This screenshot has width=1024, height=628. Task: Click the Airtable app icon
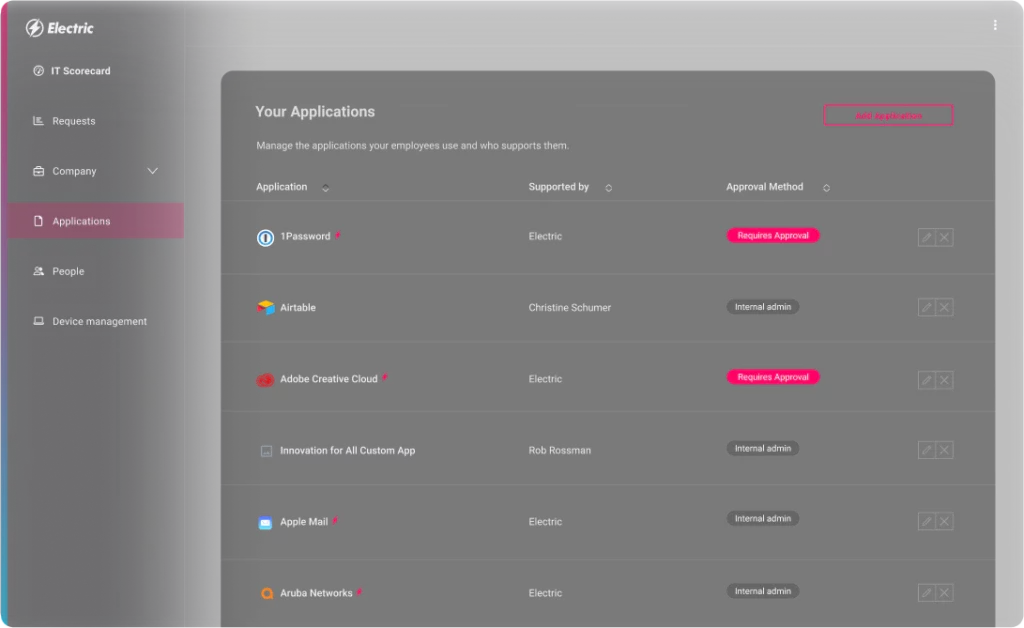pyautogui.click(x=265, y=308)
